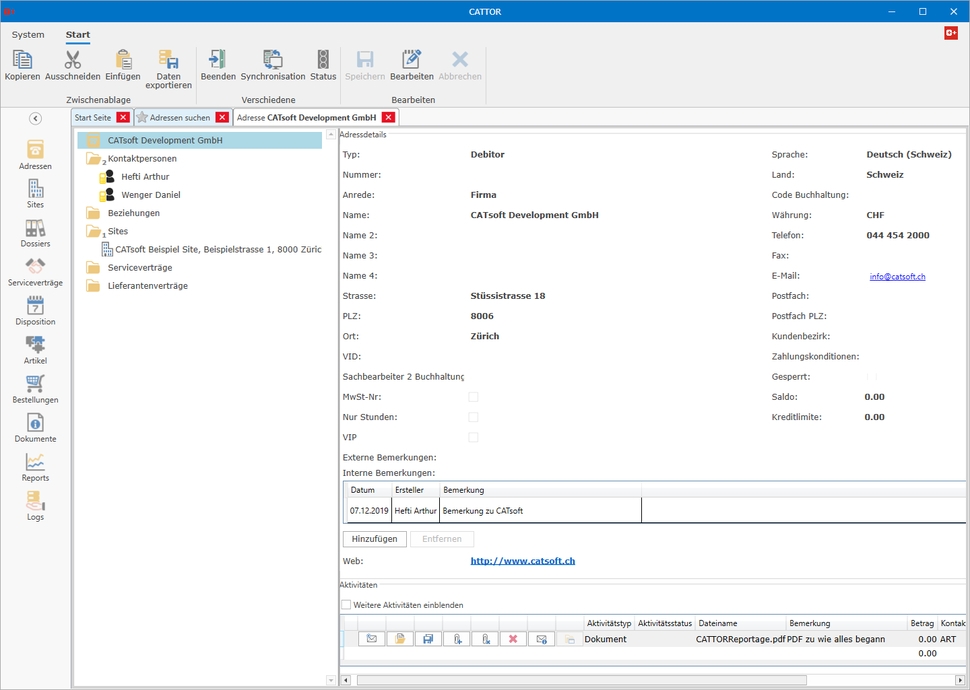Open the Adressen module in sidebar
This screenshot has width=970, height=690.
click(x=35, y=154)
